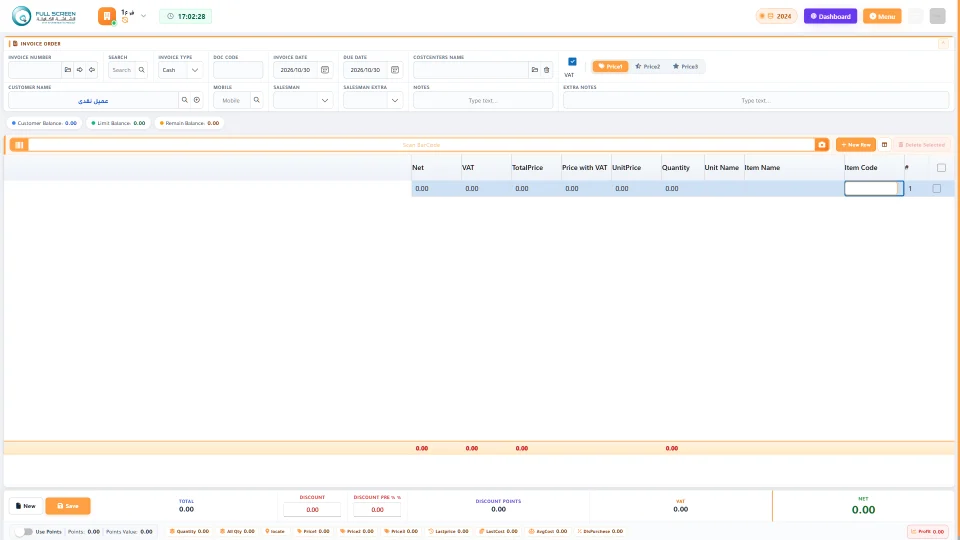Click the Discount amount field

312,509
